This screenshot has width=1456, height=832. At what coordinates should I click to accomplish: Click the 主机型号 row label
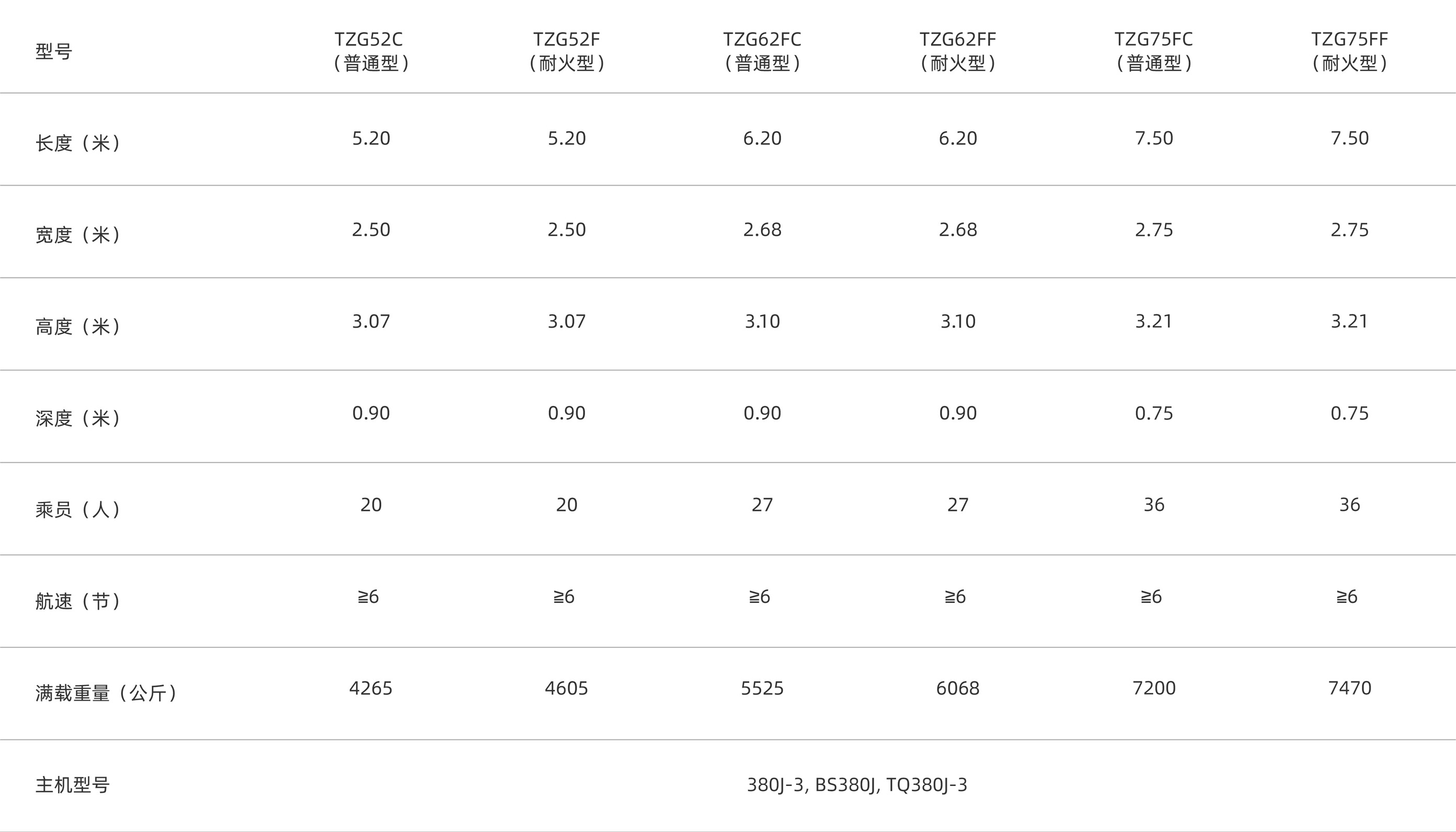point(72,784)
